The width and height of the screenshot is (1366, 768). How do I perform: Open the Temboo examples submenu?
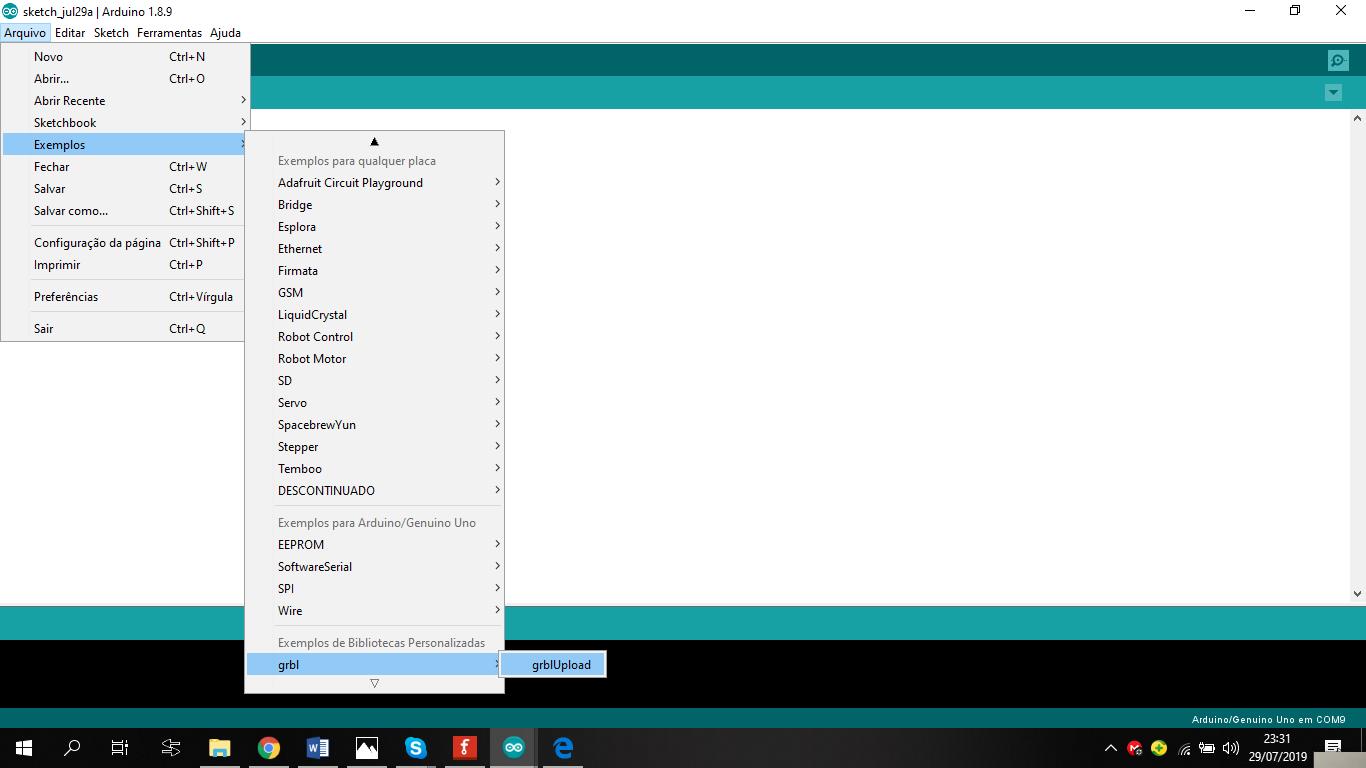(x=374, y=469)
